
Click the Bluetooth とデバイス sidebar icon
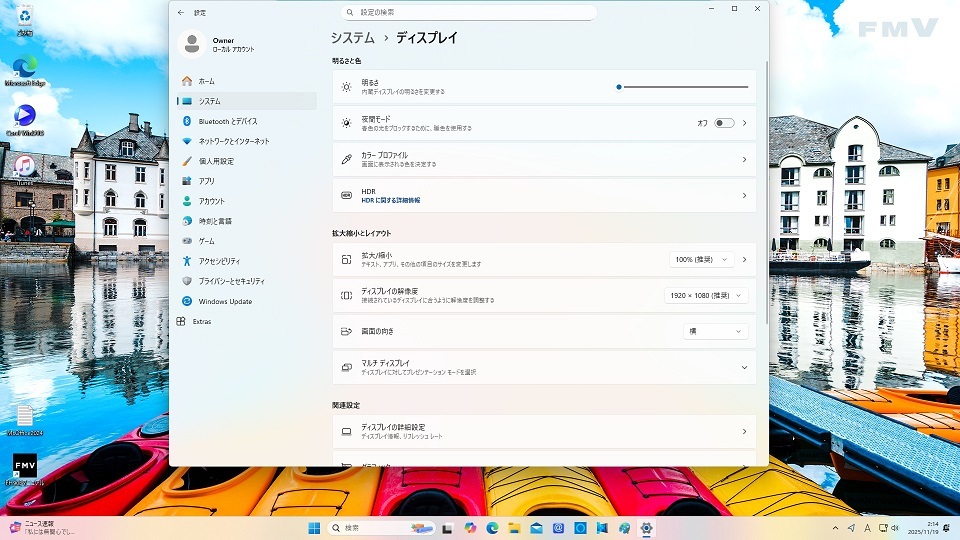click(187, 121)
